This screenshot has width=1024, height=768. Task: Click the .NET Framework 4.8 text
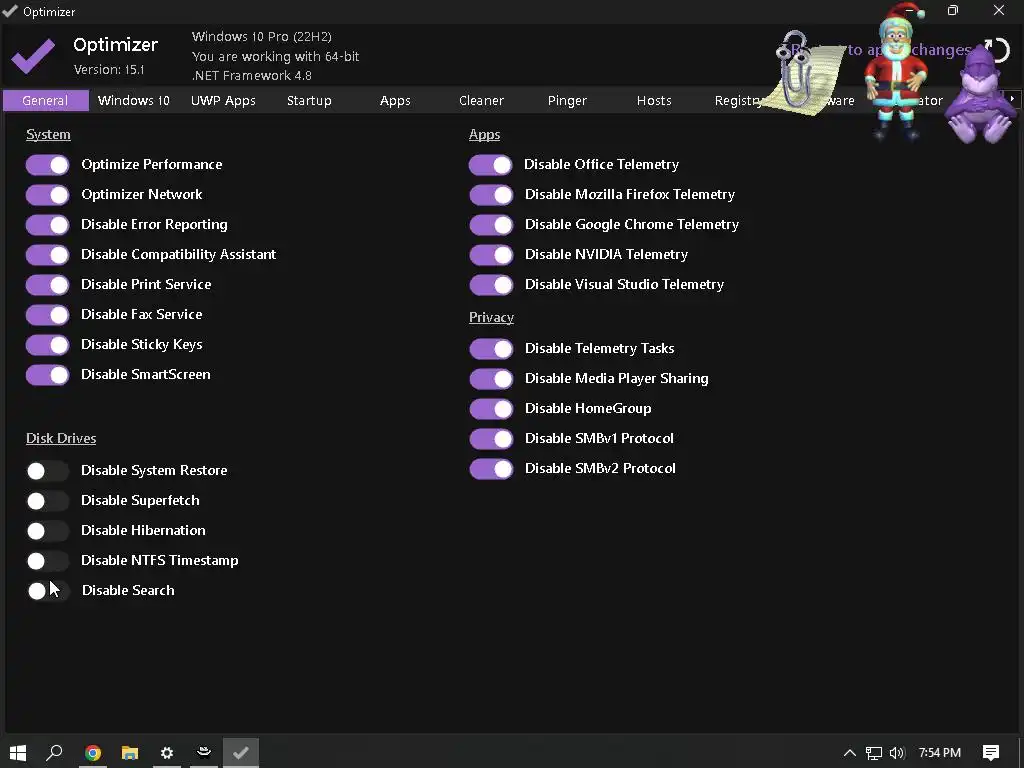(251, 75)
